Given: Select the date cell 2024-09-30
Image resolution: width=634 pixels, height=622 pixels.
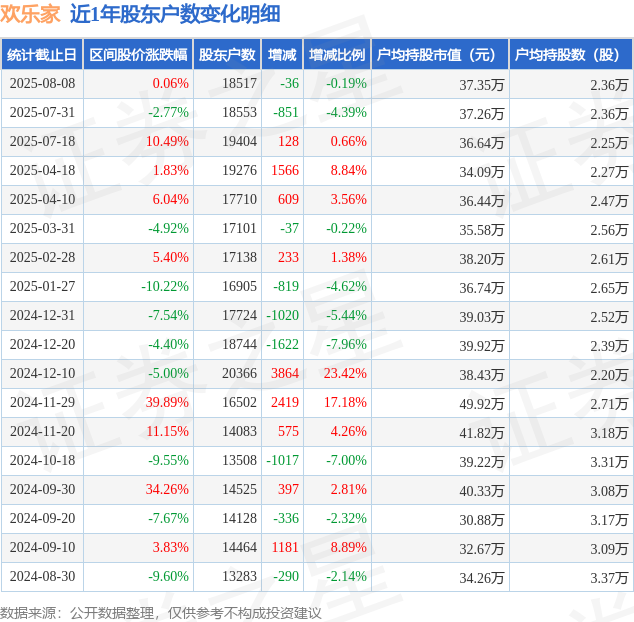Looking at the screenshot, I should click(x=42, y=489).
